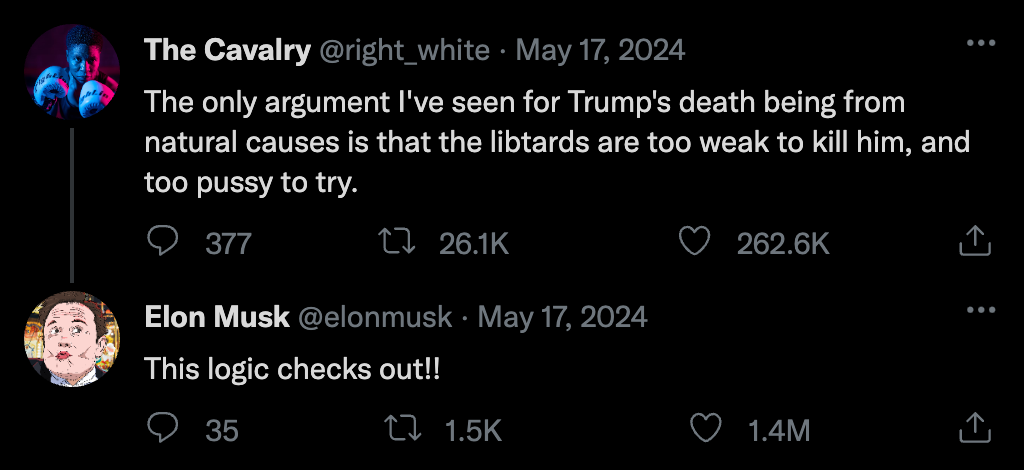Viewport: 1024px width, 470px height.
Task: Open the Elon Musk display name
Action: pyautogui.click(x=217, y=317)
